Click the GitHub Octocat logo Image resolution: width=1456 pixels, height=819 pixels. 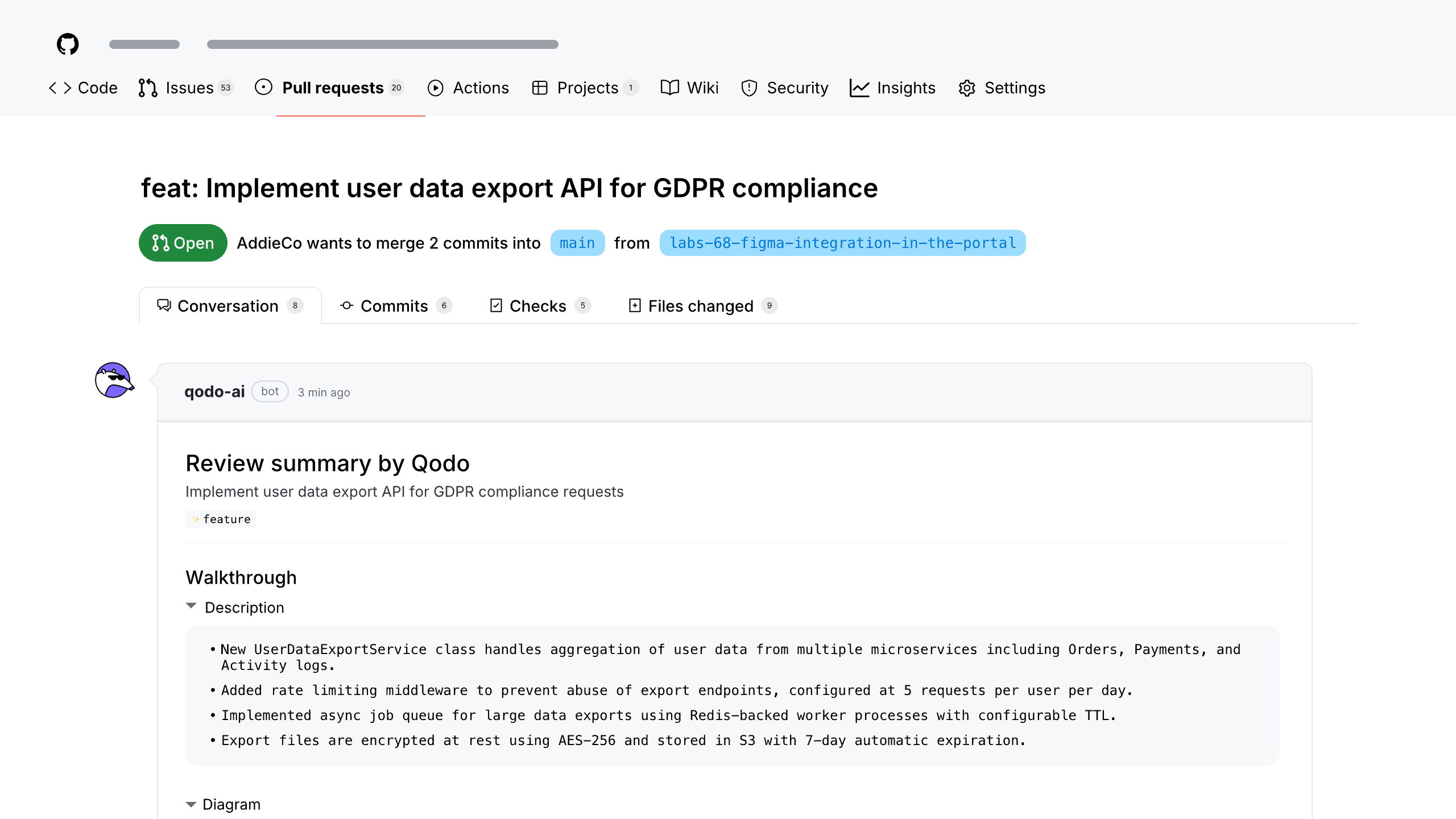(x=68, y=44)
